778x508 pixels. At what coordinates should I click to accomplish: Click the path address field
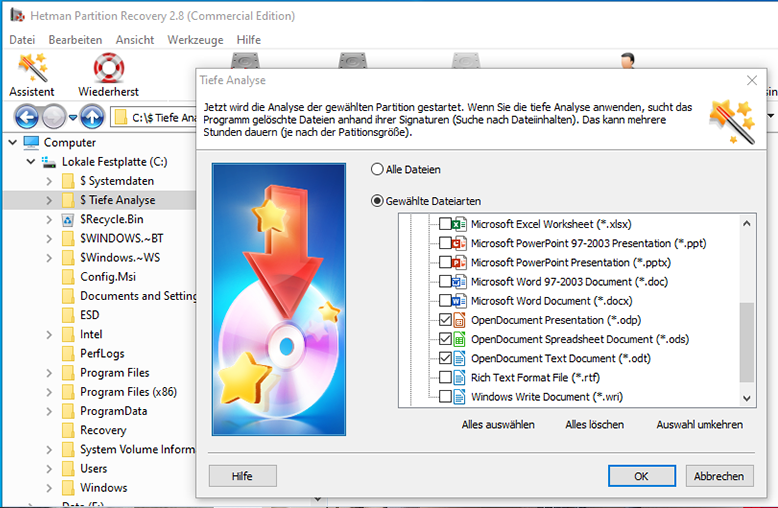[153, 118]
